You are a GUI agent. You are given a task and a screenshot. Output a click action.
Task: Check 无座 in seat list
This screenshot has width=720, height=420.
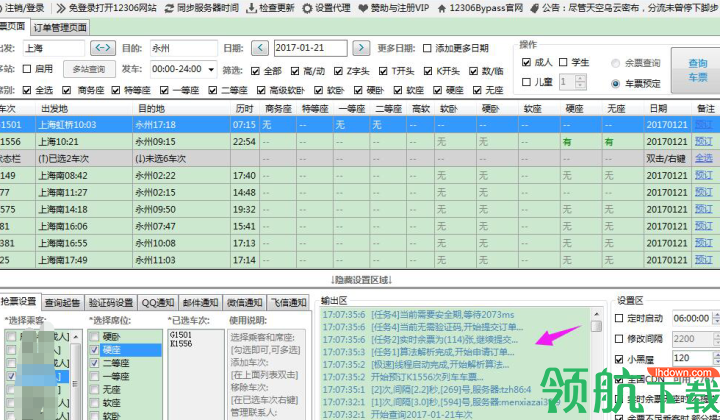94,390
